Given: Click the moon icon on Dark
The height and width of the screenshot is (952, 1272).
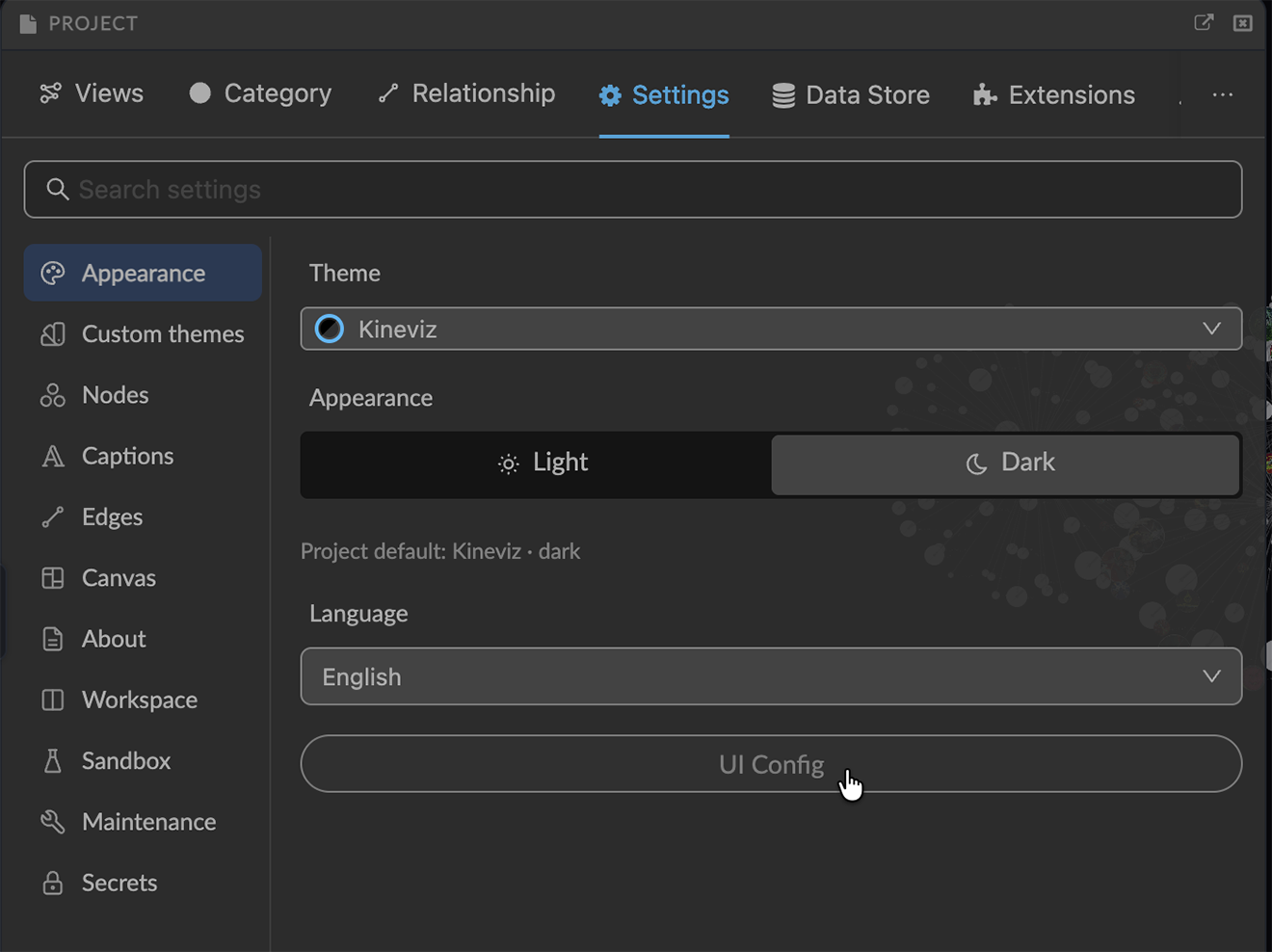Looking at the screenshot, I should (x=976, y=464).
